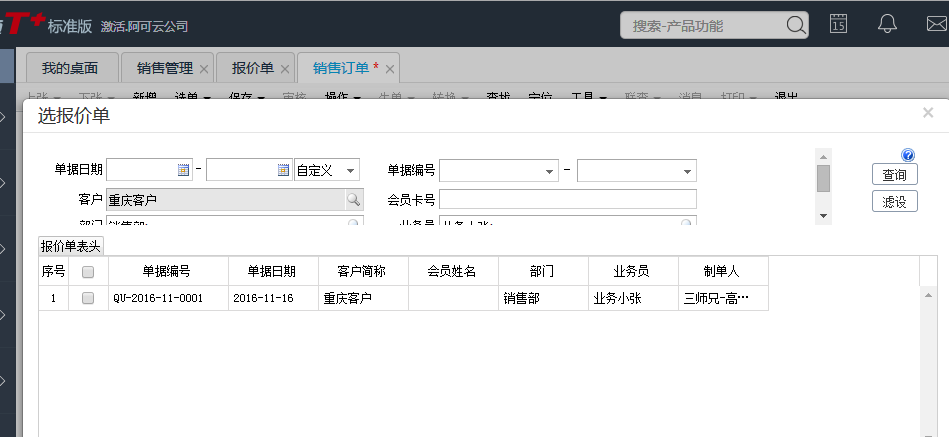The height and width of the screenshot is (437, 949).
Task: Click the filter panel scrollbar thumb
Action: 823,178
